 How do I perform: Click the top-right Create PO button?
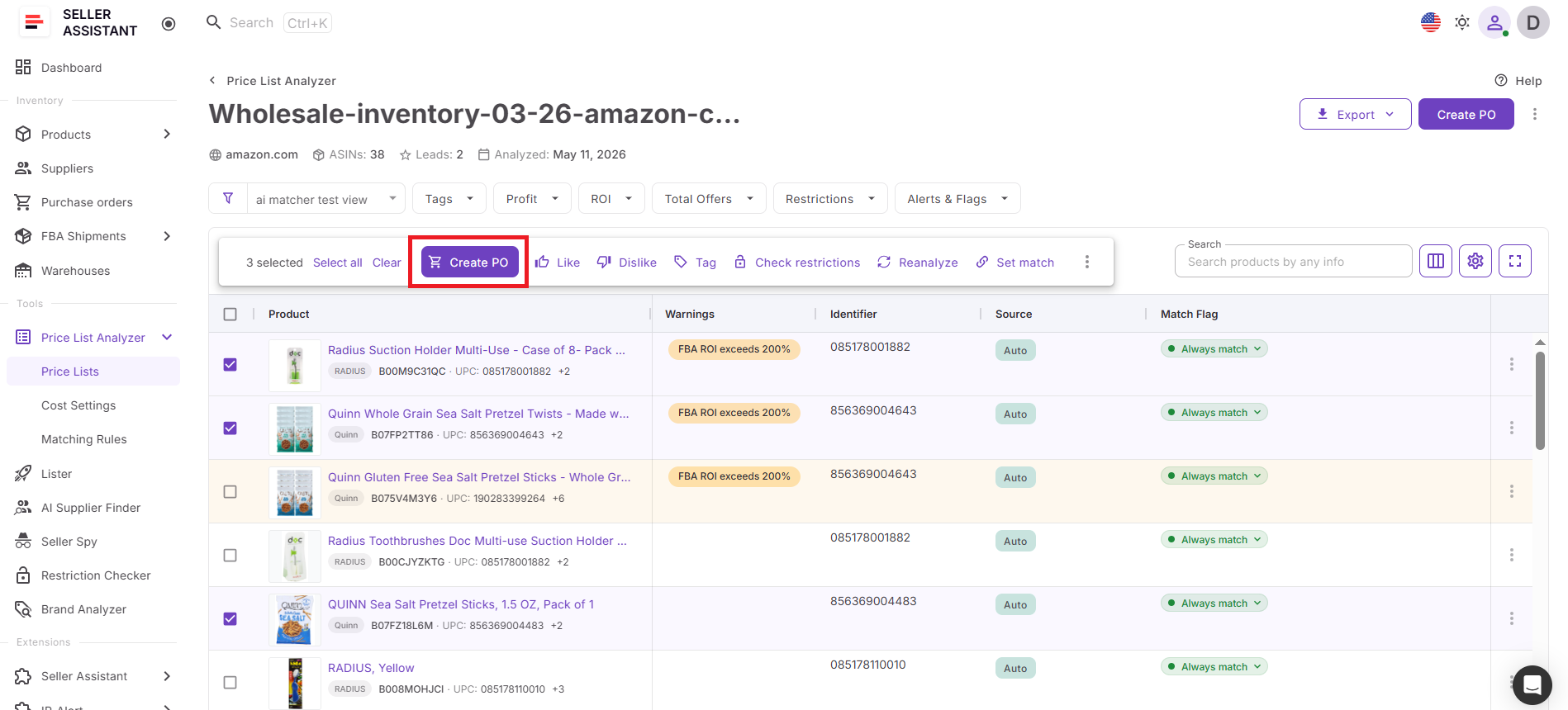tap(1466, 114)
